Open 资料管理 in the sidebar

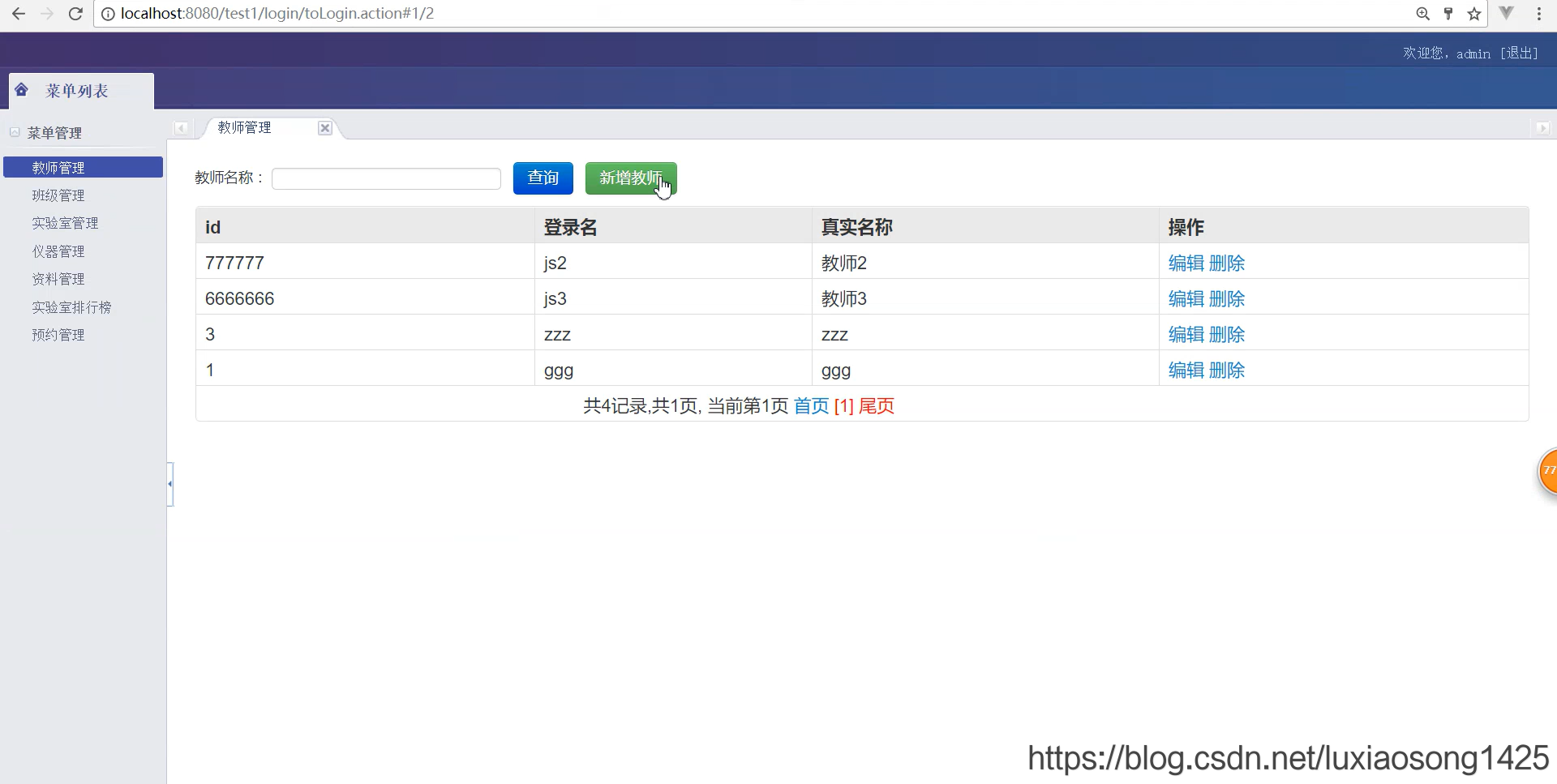[x=58, y=279]
